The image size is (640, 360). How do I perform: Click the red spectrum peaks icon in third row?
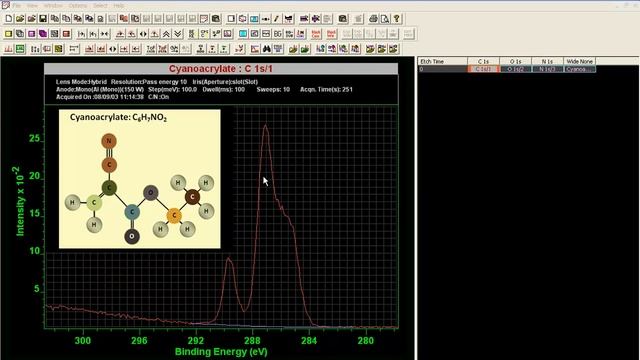tap(9, 49)
